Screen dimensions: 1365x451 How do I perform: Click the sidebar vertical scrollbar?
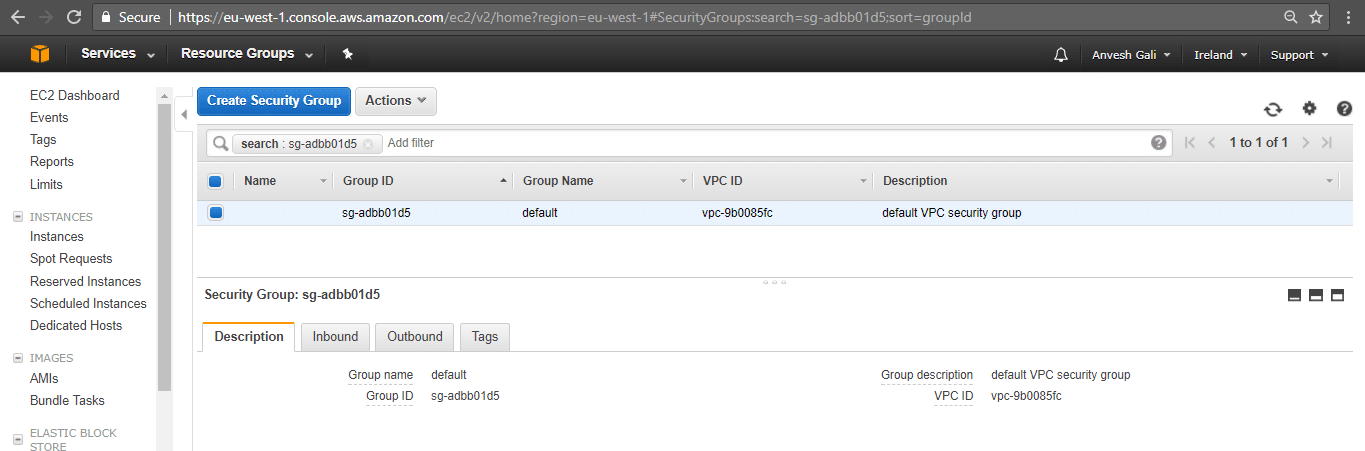point(165,245)
